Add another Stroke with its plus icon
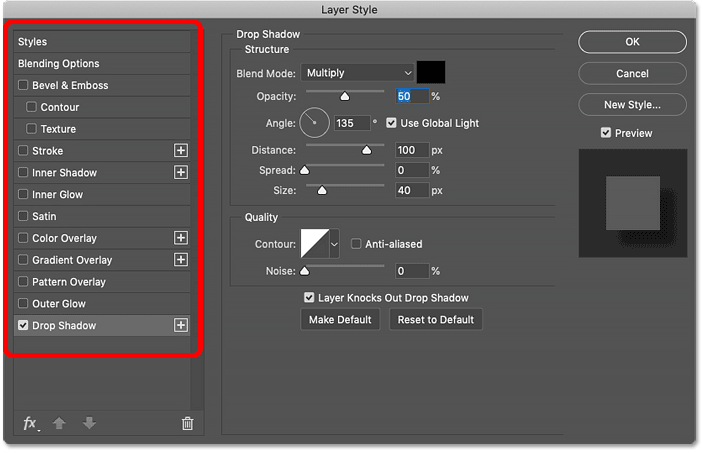Screen dimensions: 704x453 [x=181, y=150]
